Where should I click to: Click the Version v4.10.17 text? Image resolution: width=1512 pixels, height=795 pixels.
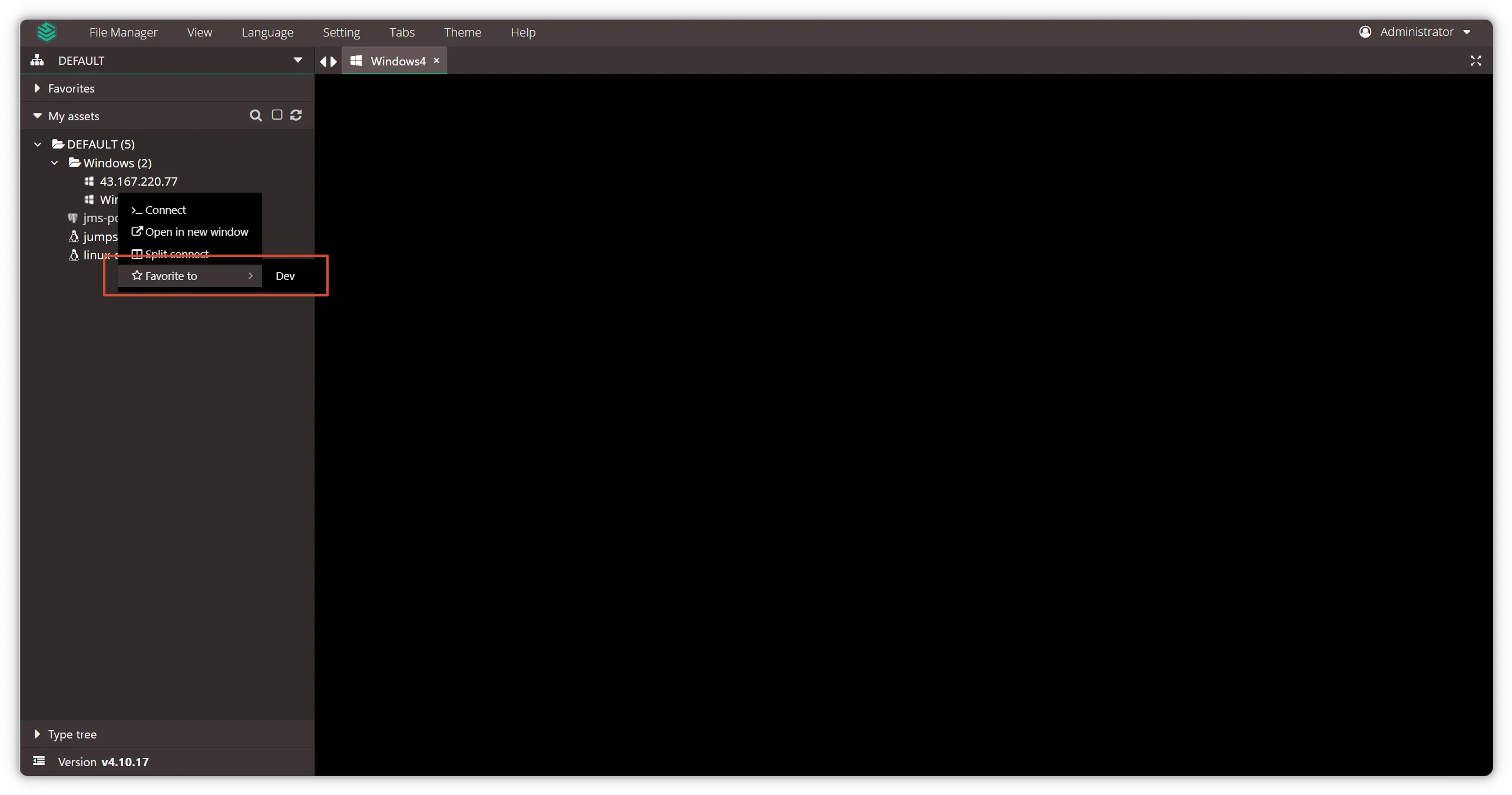click(x=103, y=762)
